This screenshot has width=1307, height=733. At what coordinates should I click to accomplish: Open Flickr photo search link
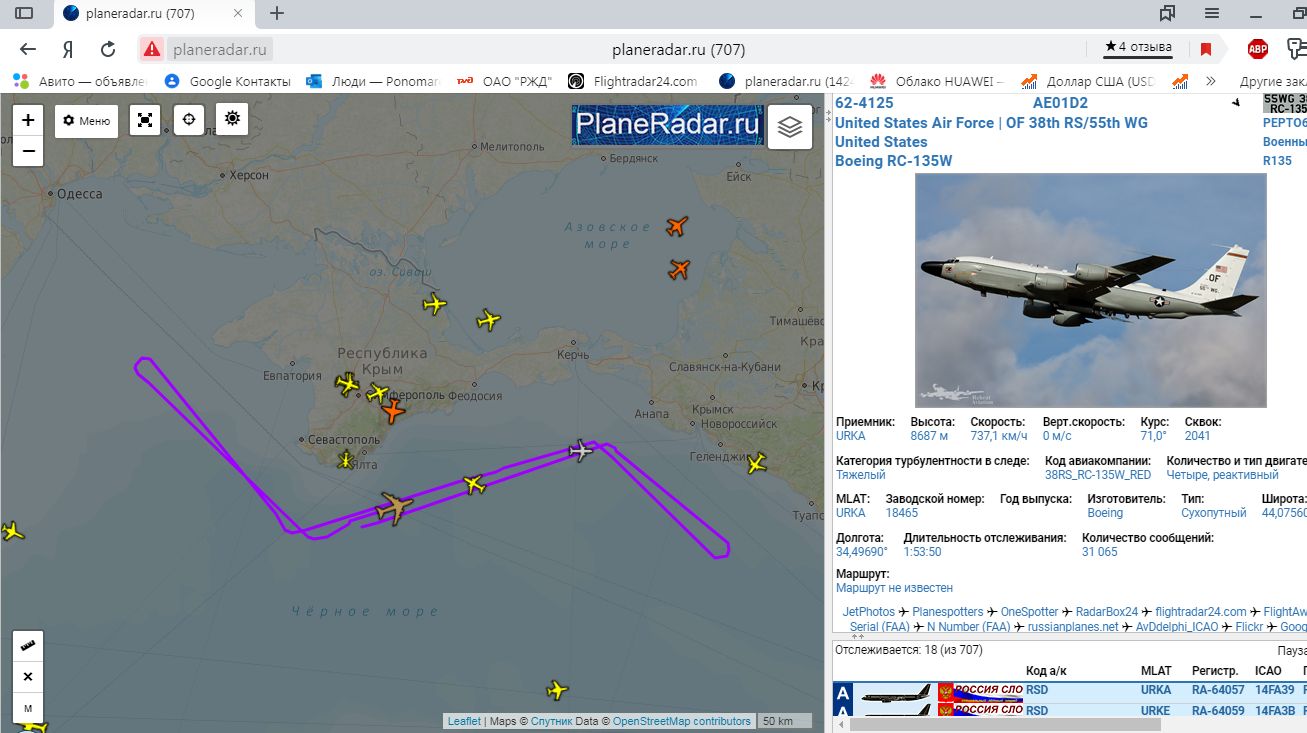tap(1249, 627)
